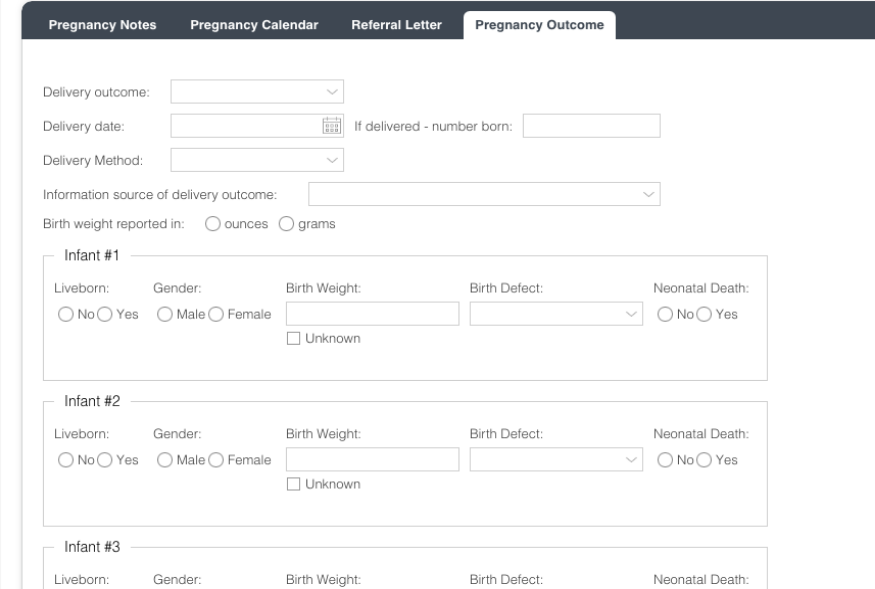
Task: Open the Pregnancy Calendar tab
Action: coord(254,25)
